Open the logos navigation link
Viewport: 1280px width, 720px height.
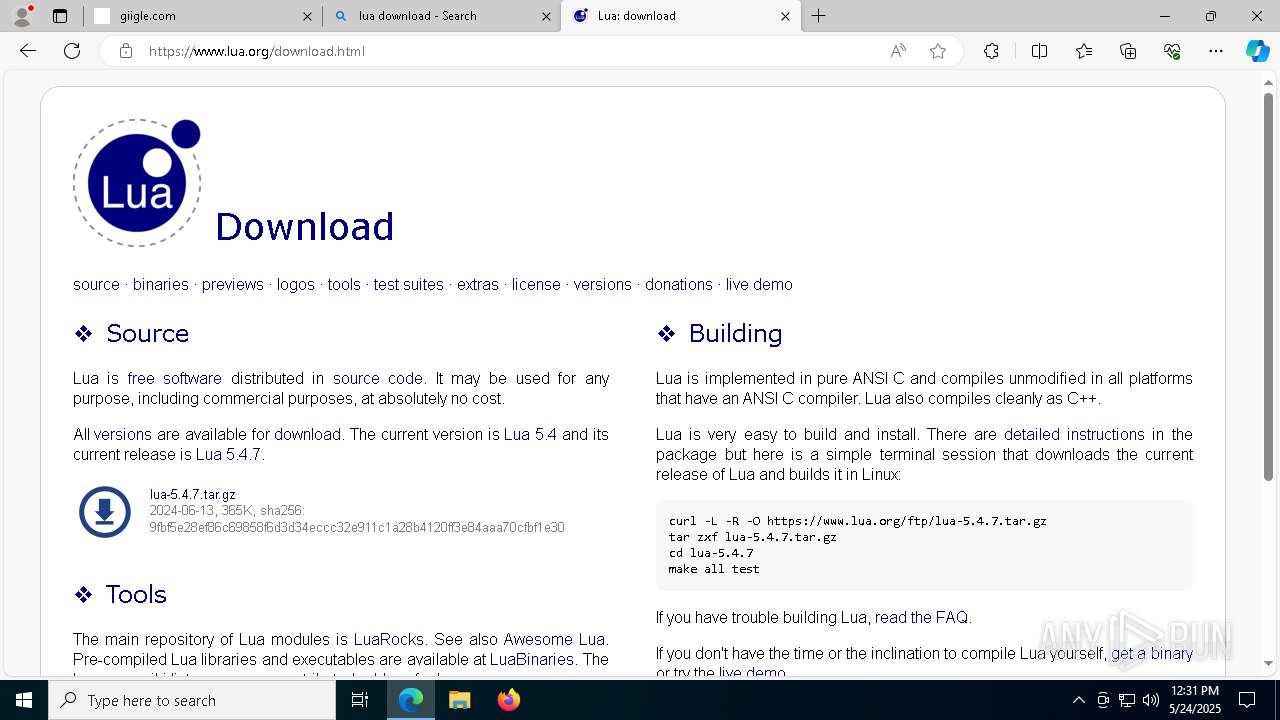[296, 284]
